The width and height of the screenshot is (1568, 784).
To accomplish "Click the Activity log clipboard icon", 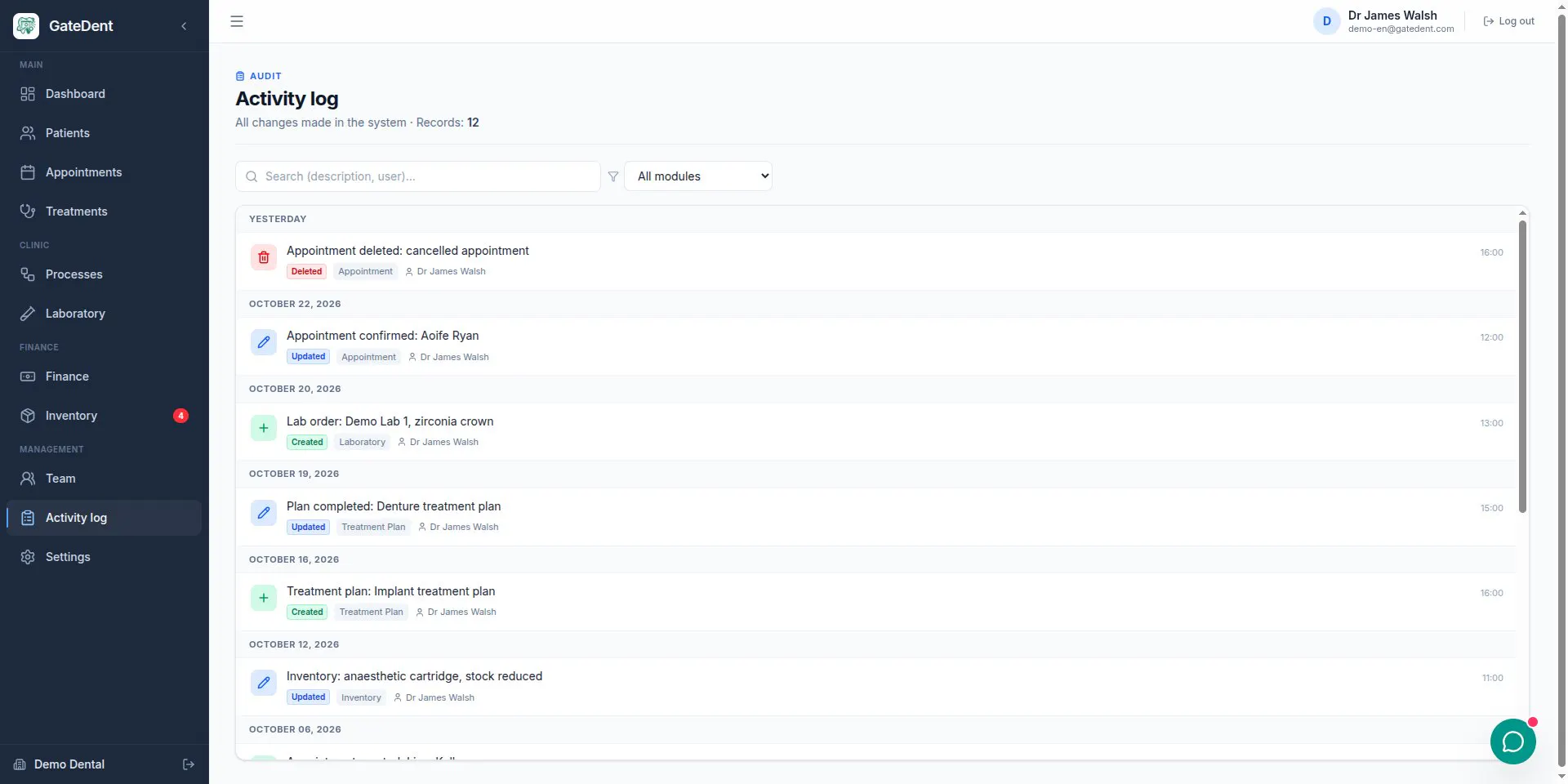I will click(28, 518).
